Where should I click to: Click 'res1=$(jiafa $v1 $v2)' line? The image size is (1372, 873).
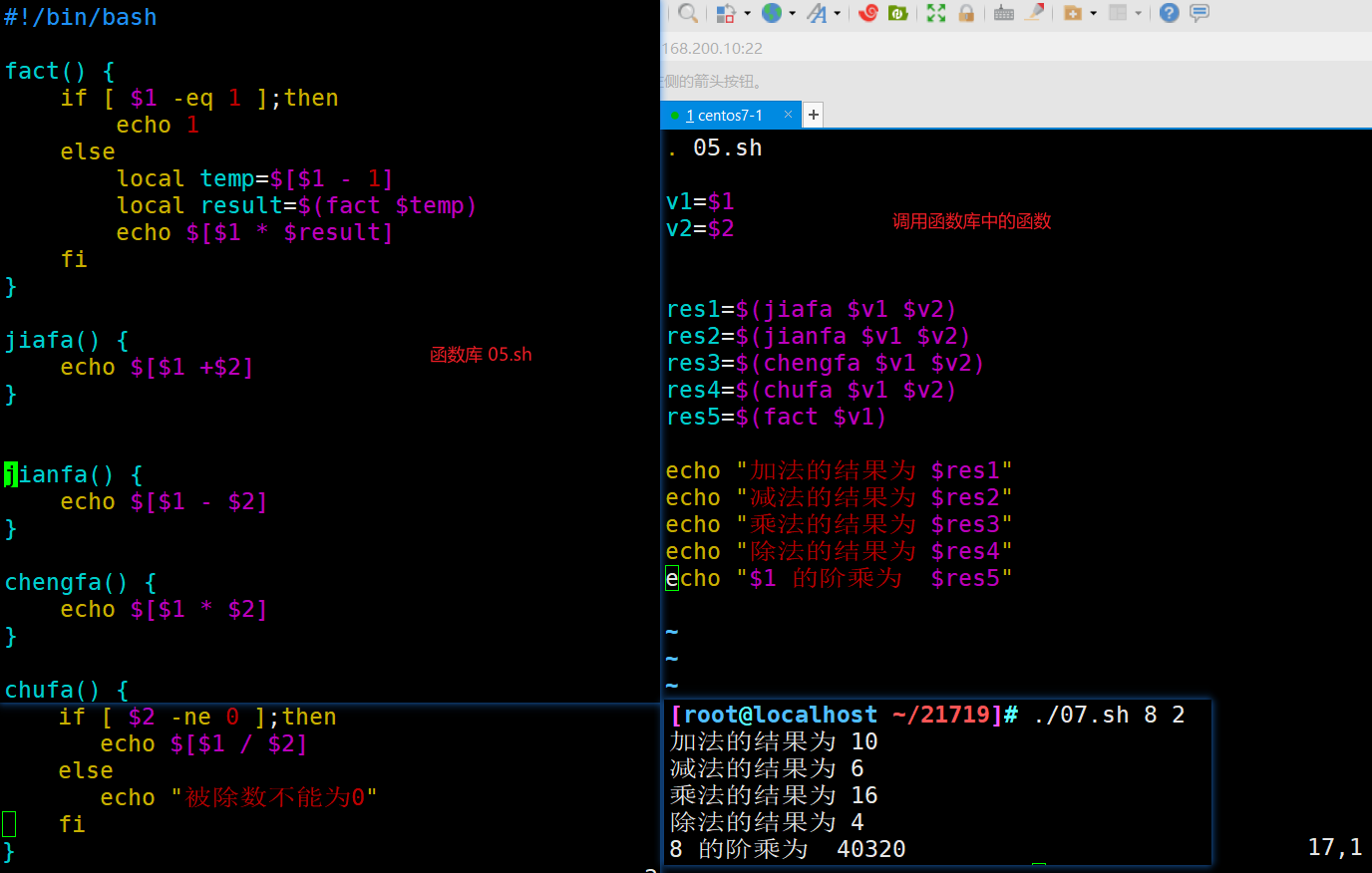point(812,309)
